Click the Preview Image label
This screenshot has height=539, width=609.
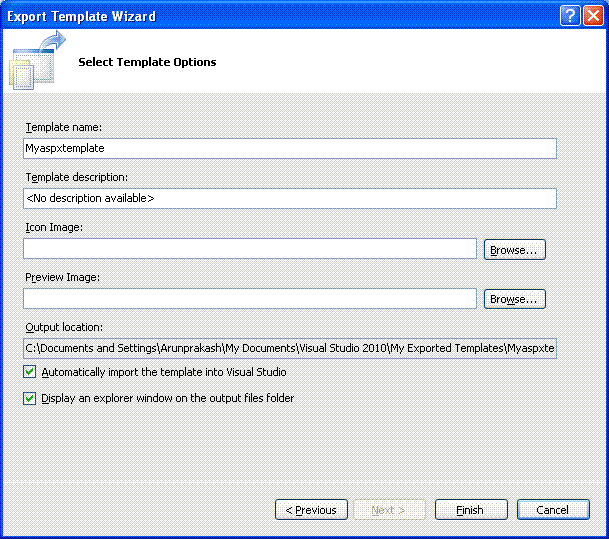click(63, 277)
